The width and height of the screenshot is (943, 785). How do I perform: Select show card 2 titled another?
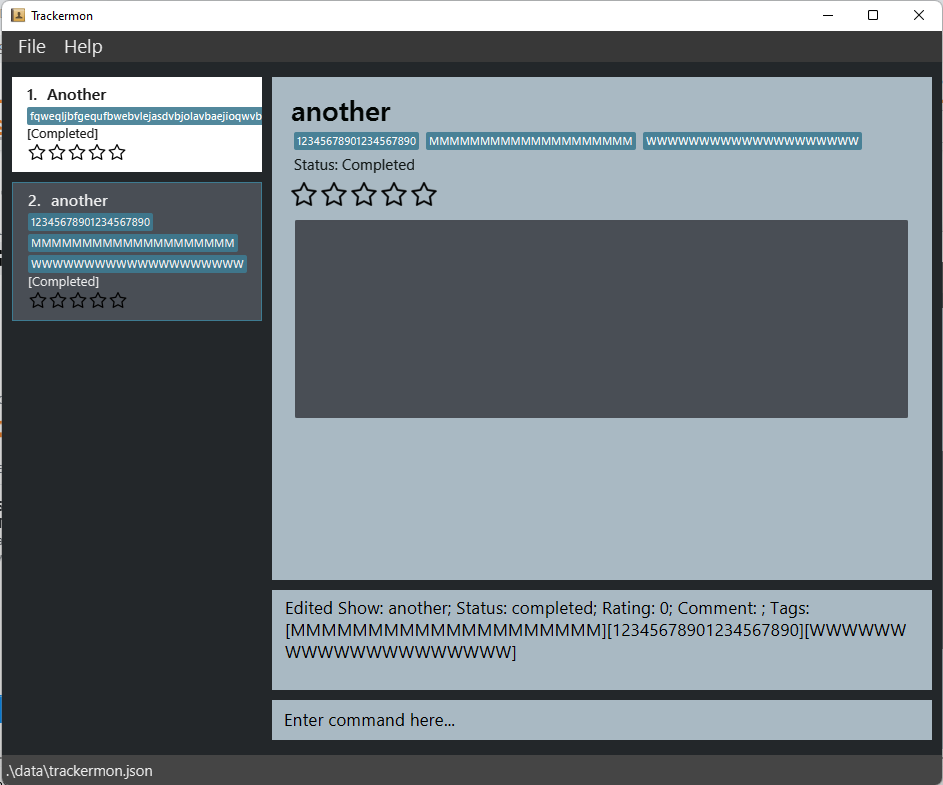[137, 251]
